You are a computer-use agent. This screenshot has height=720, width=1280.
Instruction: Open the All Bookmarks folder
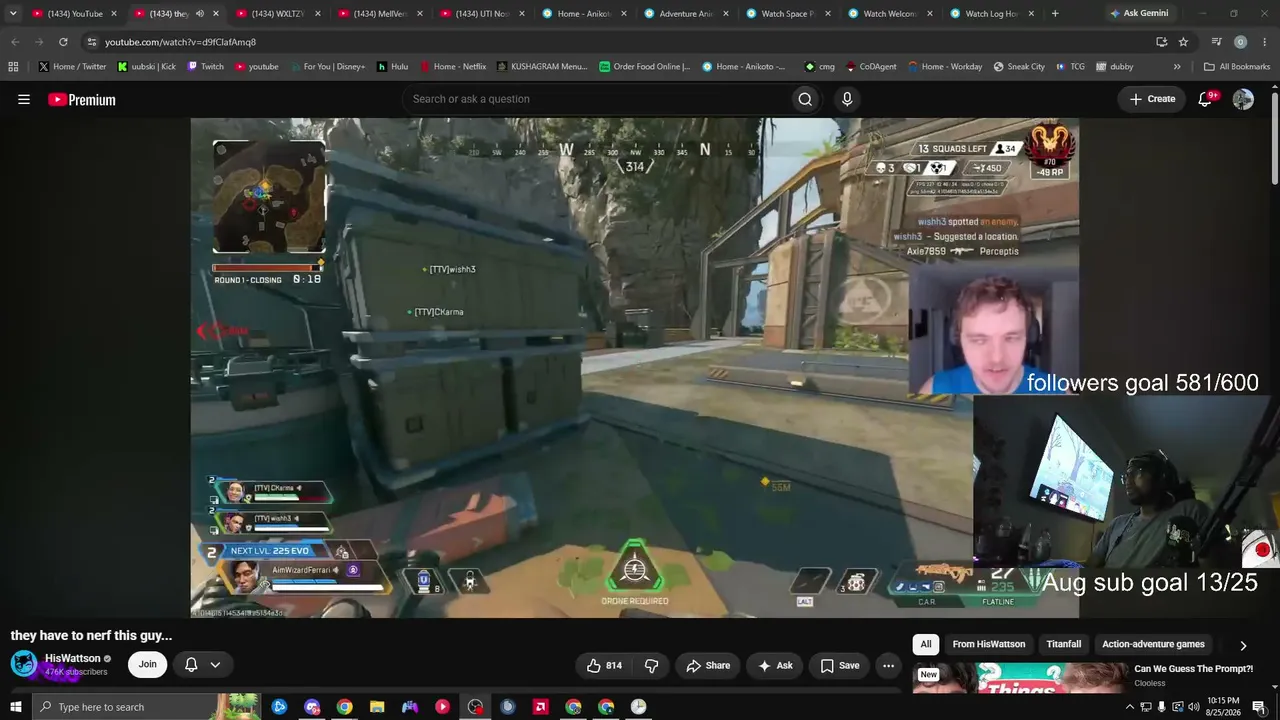(1236, 67)
